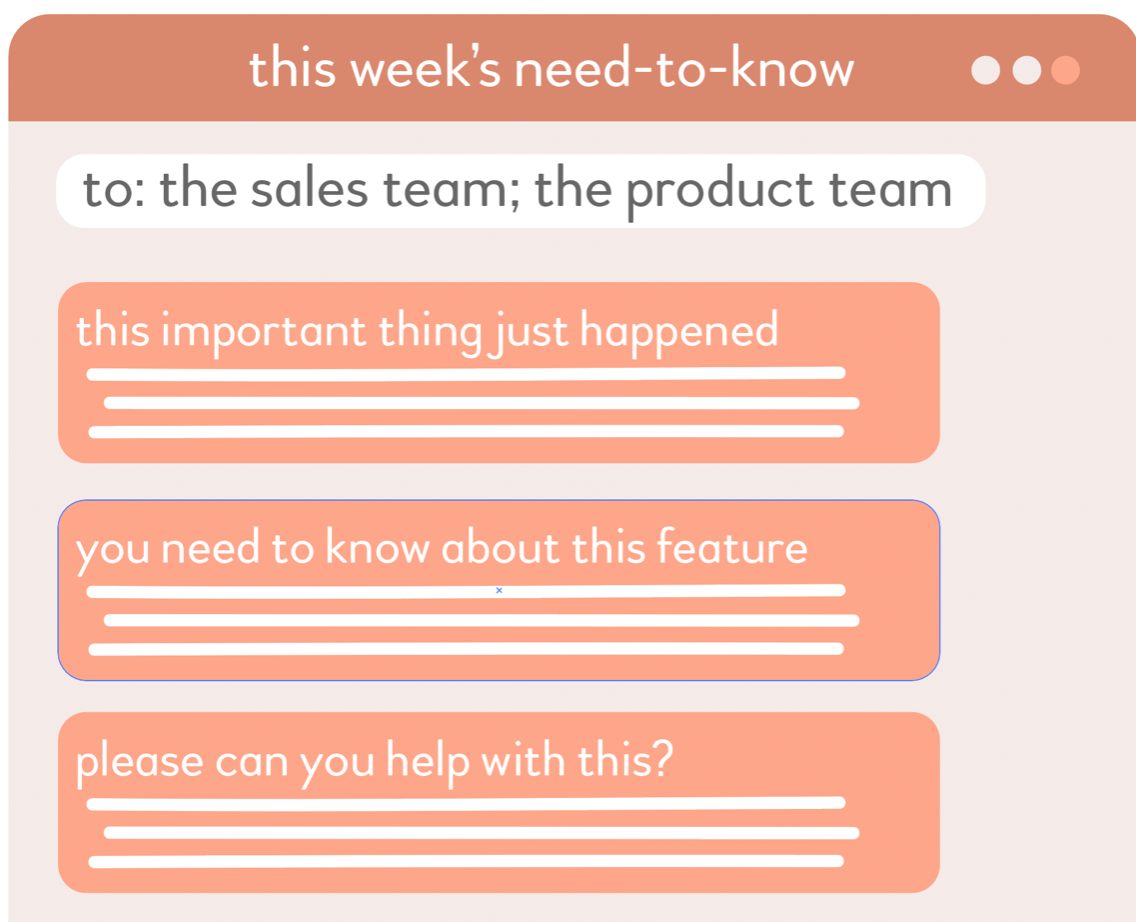Click the middle white dot in header
Screen dimensions: 1136x922
[x=1027, y=71]
